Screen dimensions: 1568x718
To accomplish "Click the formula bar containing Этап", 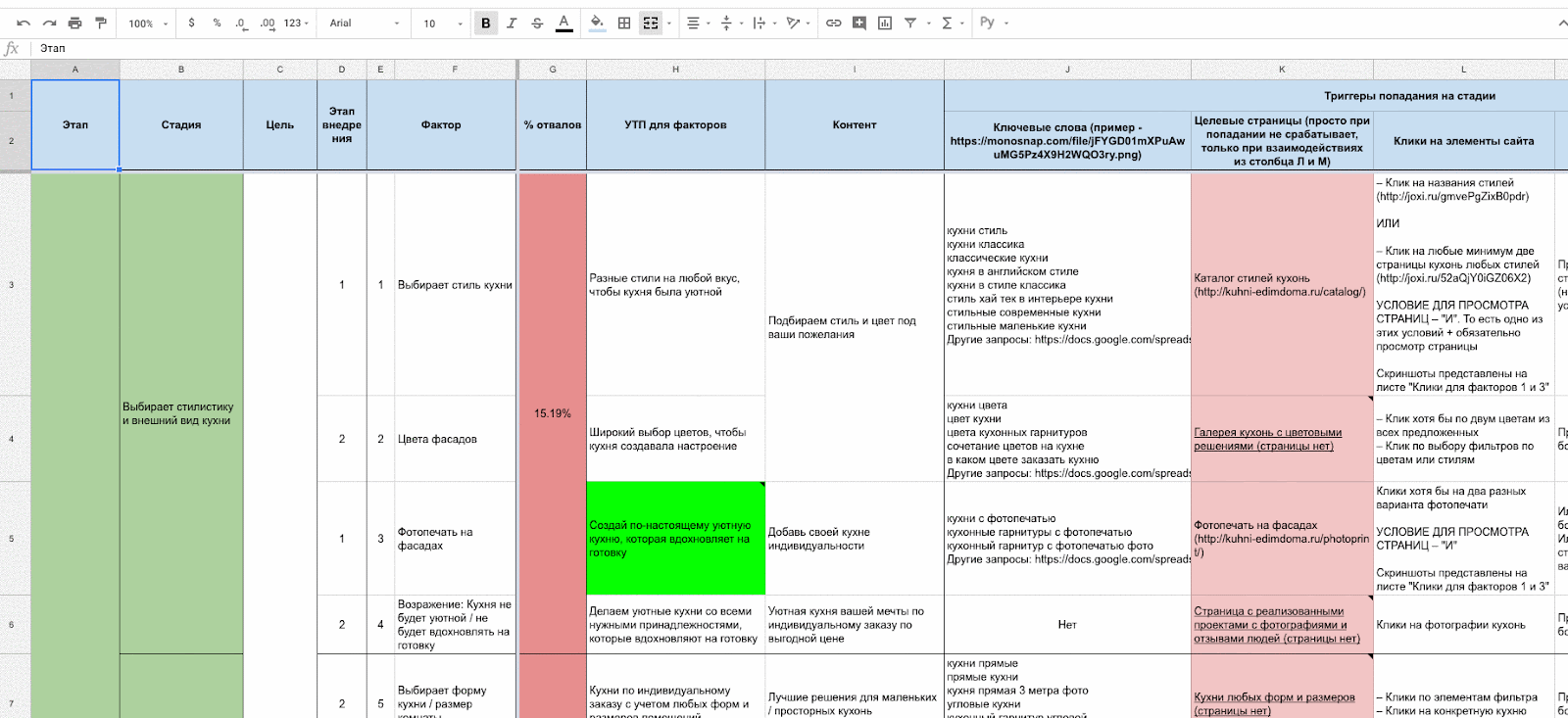I will [784, 48].
